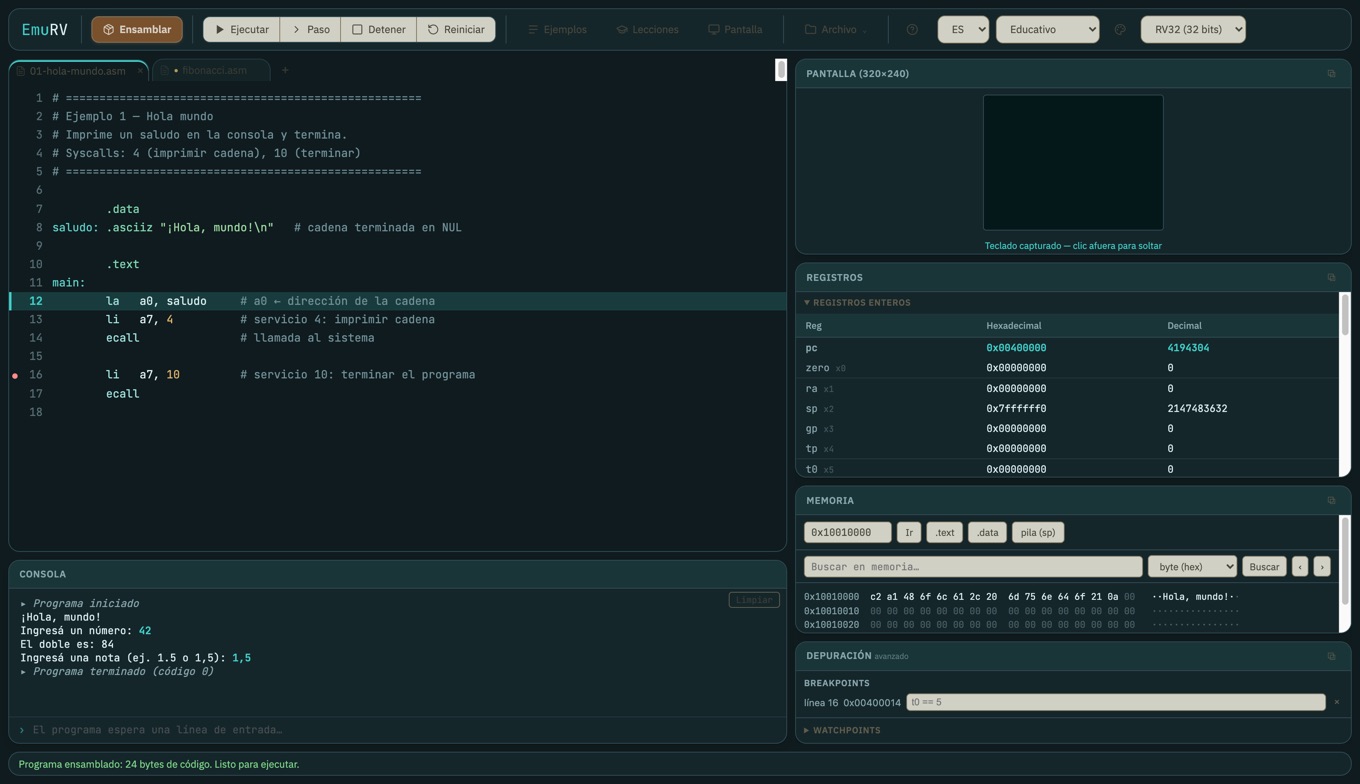This screenshot has width=1360, height=784.
Task: Switch to the fibonacci.asm tab
Action: point(213,71)
